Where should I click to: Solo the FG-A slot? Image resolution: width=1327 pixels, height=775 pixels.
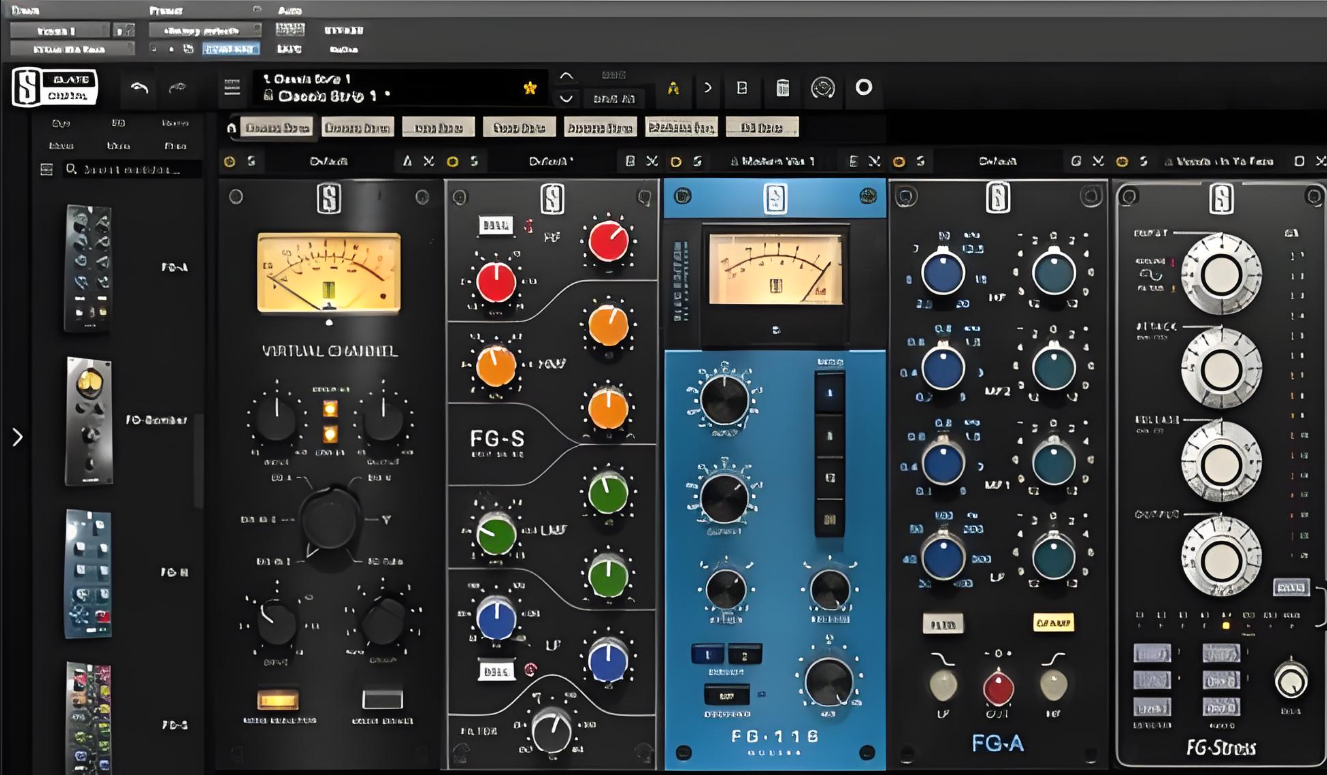(x=919, y=161)
